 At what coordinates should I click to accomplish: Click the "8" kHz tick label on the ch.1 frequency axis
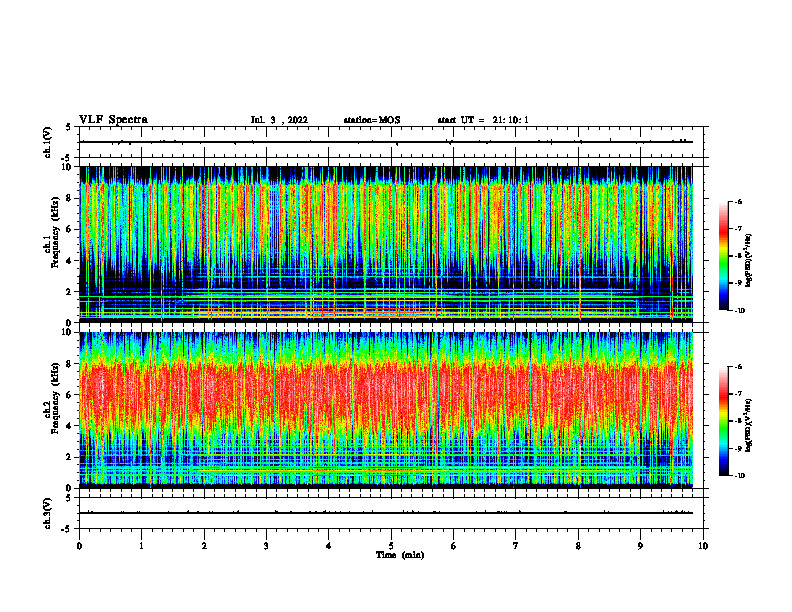[70, 198]
